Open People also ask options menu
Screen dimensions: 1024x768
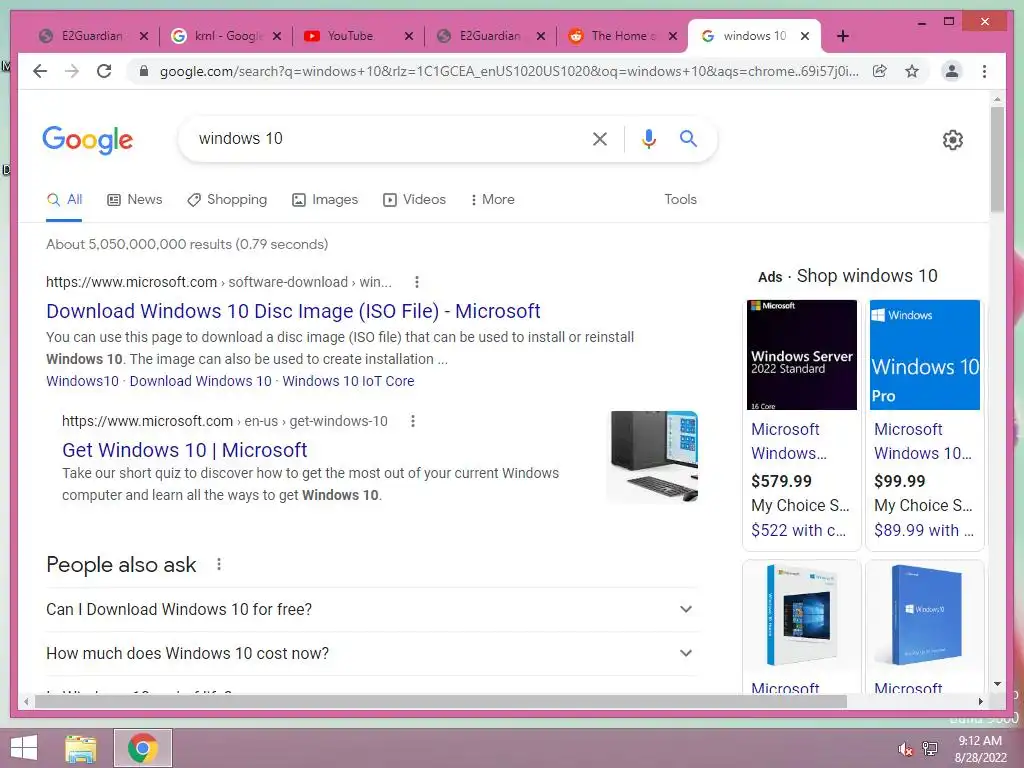(219, 564)
